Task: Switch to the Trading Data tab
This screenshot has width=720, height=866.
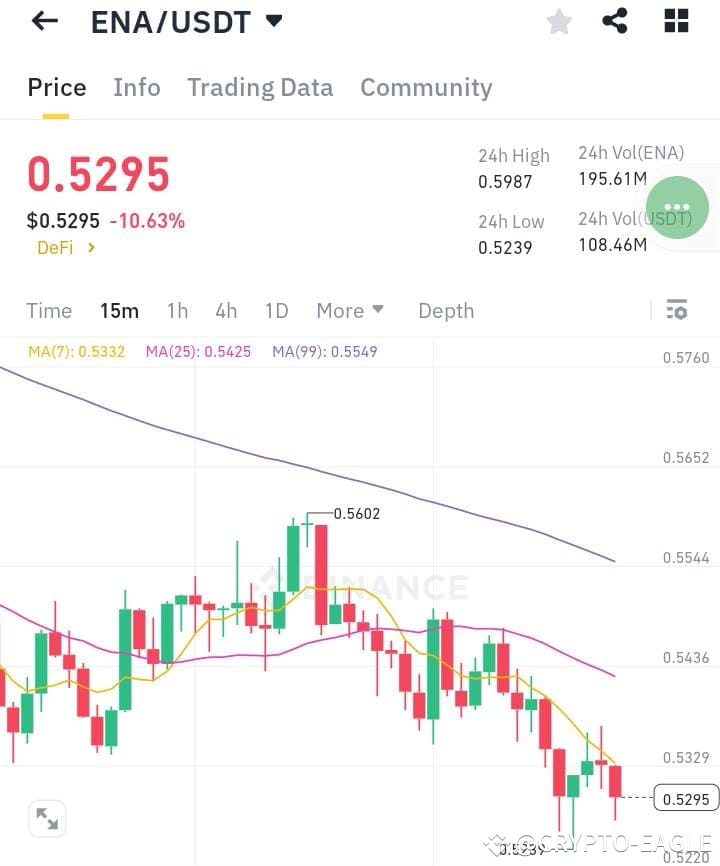Action: coord(260,87)
